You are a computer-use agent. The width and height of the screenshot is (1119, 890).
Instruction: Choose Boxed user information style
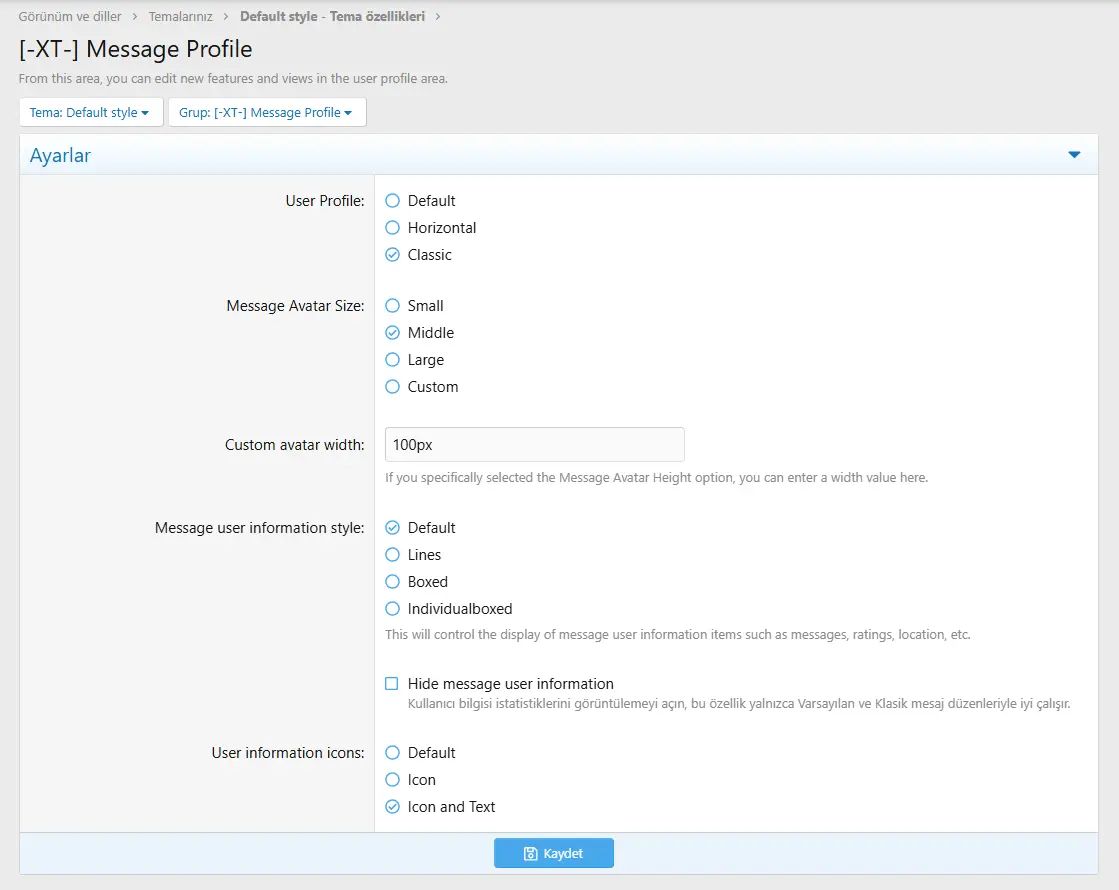tap(393, 582)
